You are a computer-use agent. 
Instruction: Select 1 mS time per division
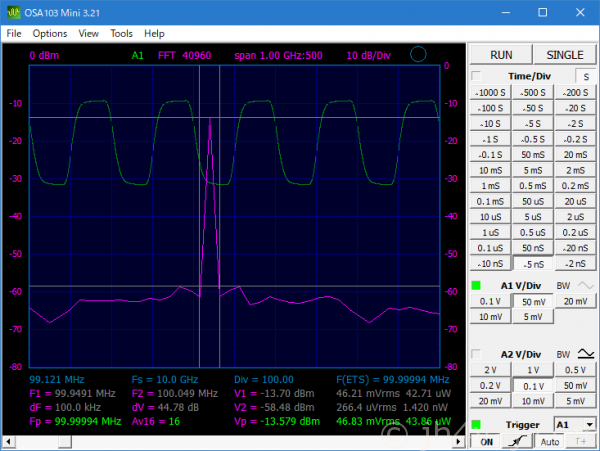(x=491, y=186)
